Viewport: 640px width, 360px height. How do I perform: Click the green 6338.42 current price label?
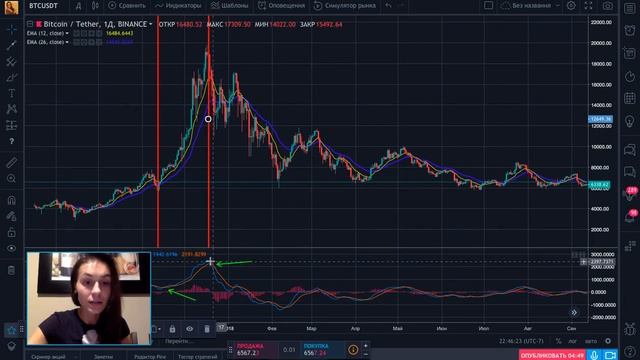click(599, 185)
